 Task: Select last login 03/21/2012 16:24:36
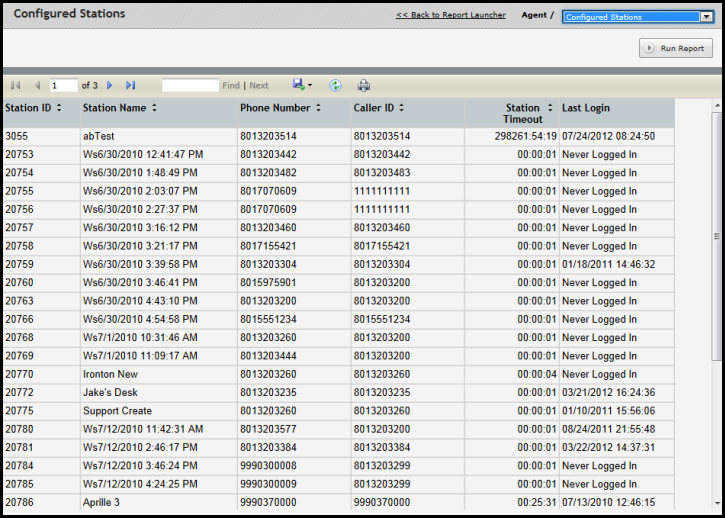(608, 393)
